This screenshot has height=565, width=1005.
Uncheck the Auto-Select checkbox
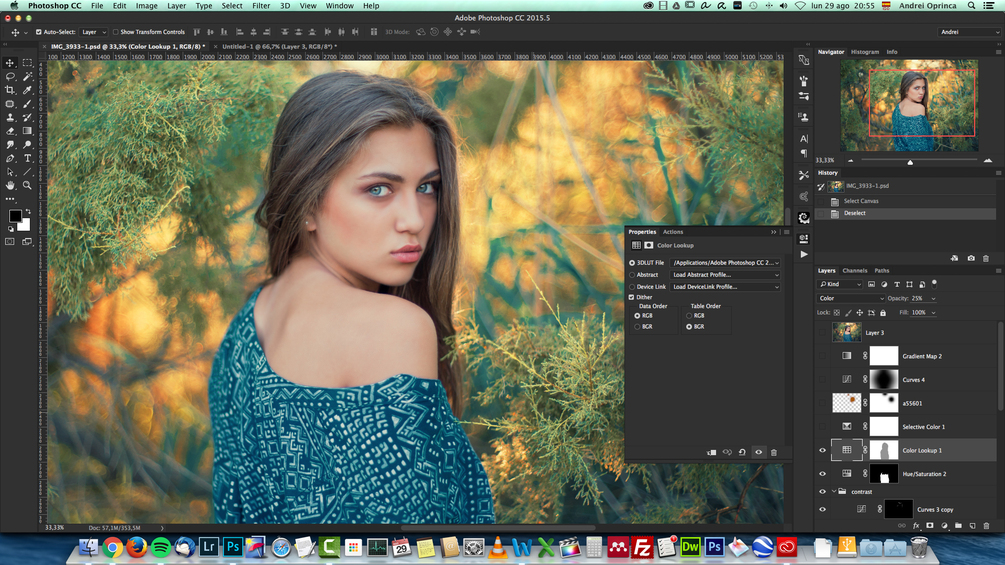pyautogui.click(x=38, y=32)
